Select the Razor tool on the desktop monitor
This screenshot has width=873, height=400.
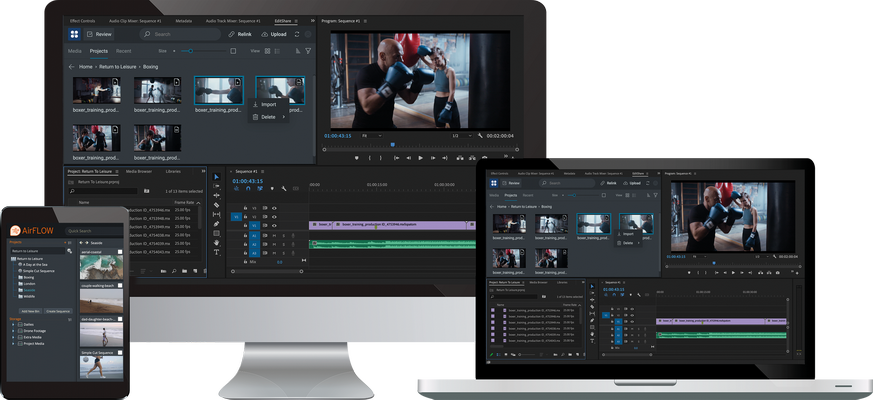point(217,205)
